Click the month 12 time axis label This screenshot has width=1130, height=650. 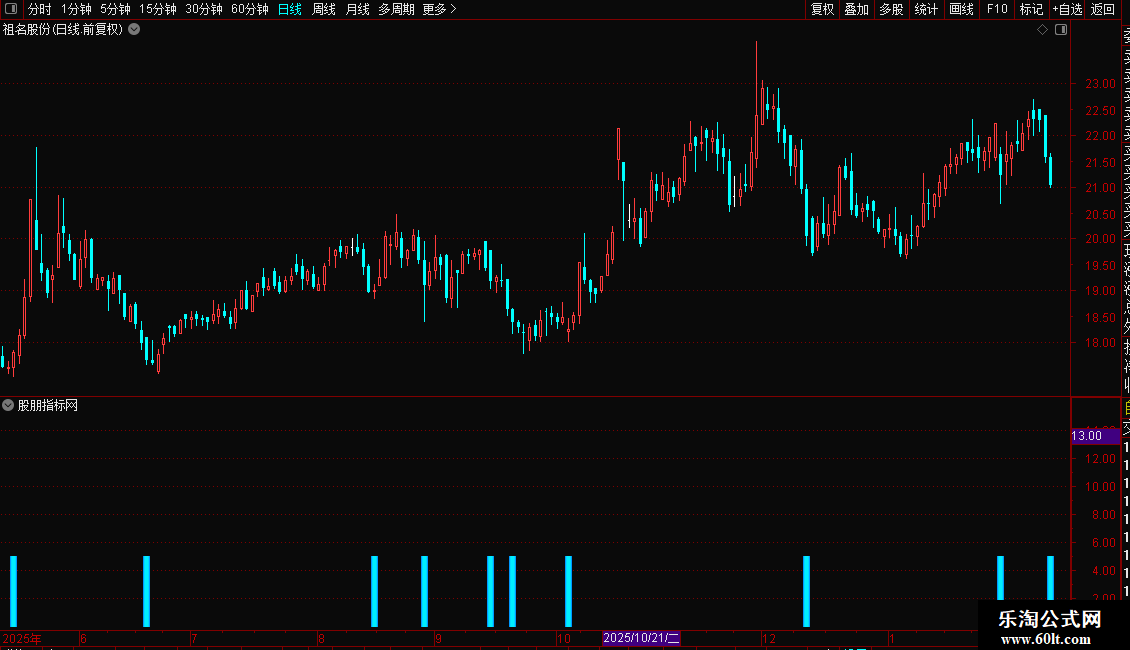click(x=769, y=638)
